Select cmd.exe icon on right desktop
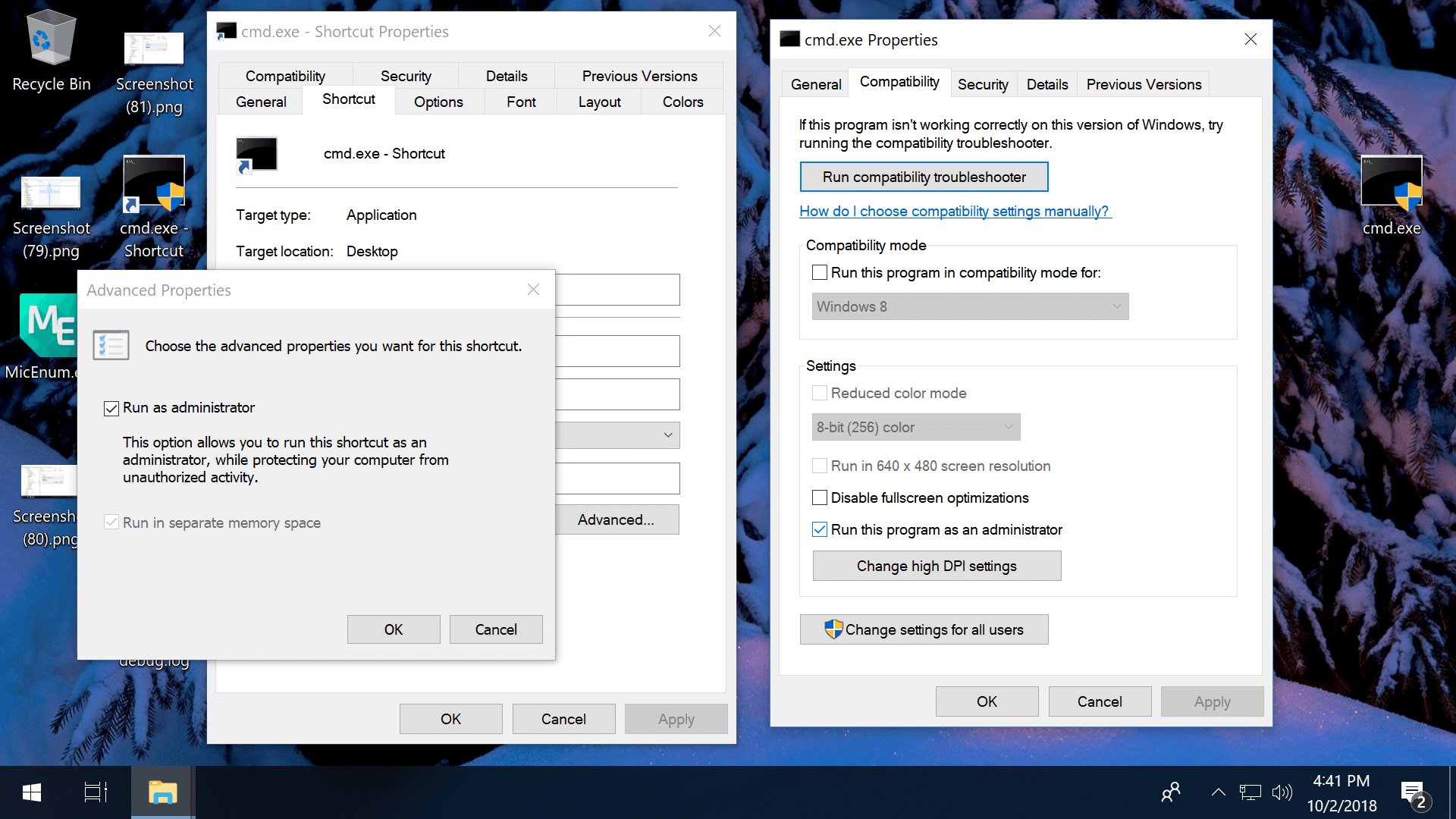This screenshot has height=819, width=1456. 1391,196
